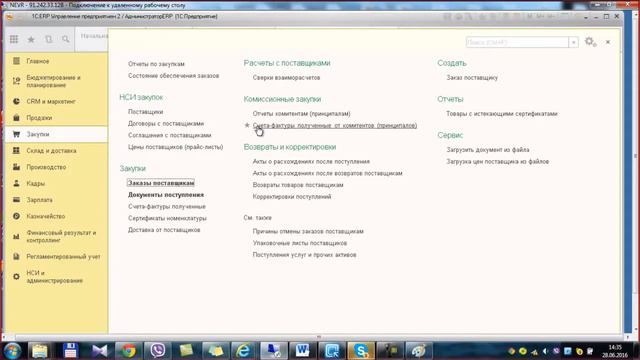
Task: Click the horizontal scrollbar at the bottom
Action: pos(318,337)
